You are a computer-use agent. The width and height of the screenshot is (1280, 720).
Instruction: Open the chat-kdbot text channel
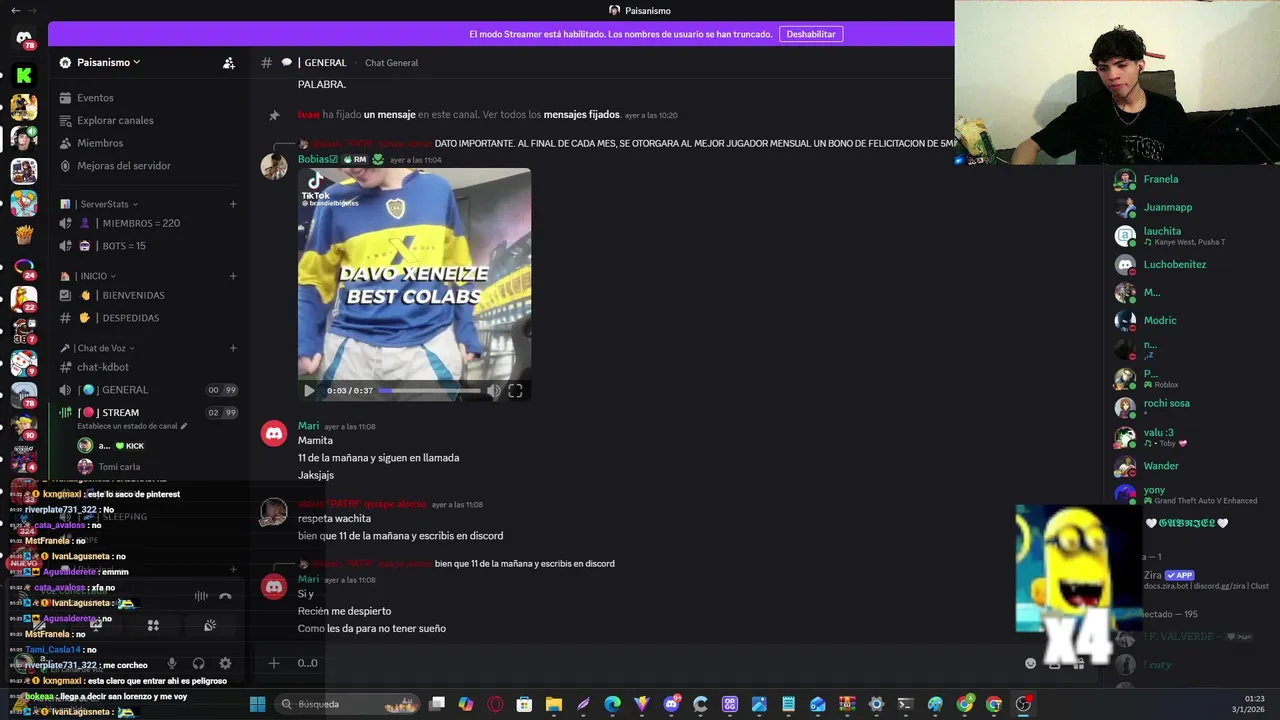point(148,367)
